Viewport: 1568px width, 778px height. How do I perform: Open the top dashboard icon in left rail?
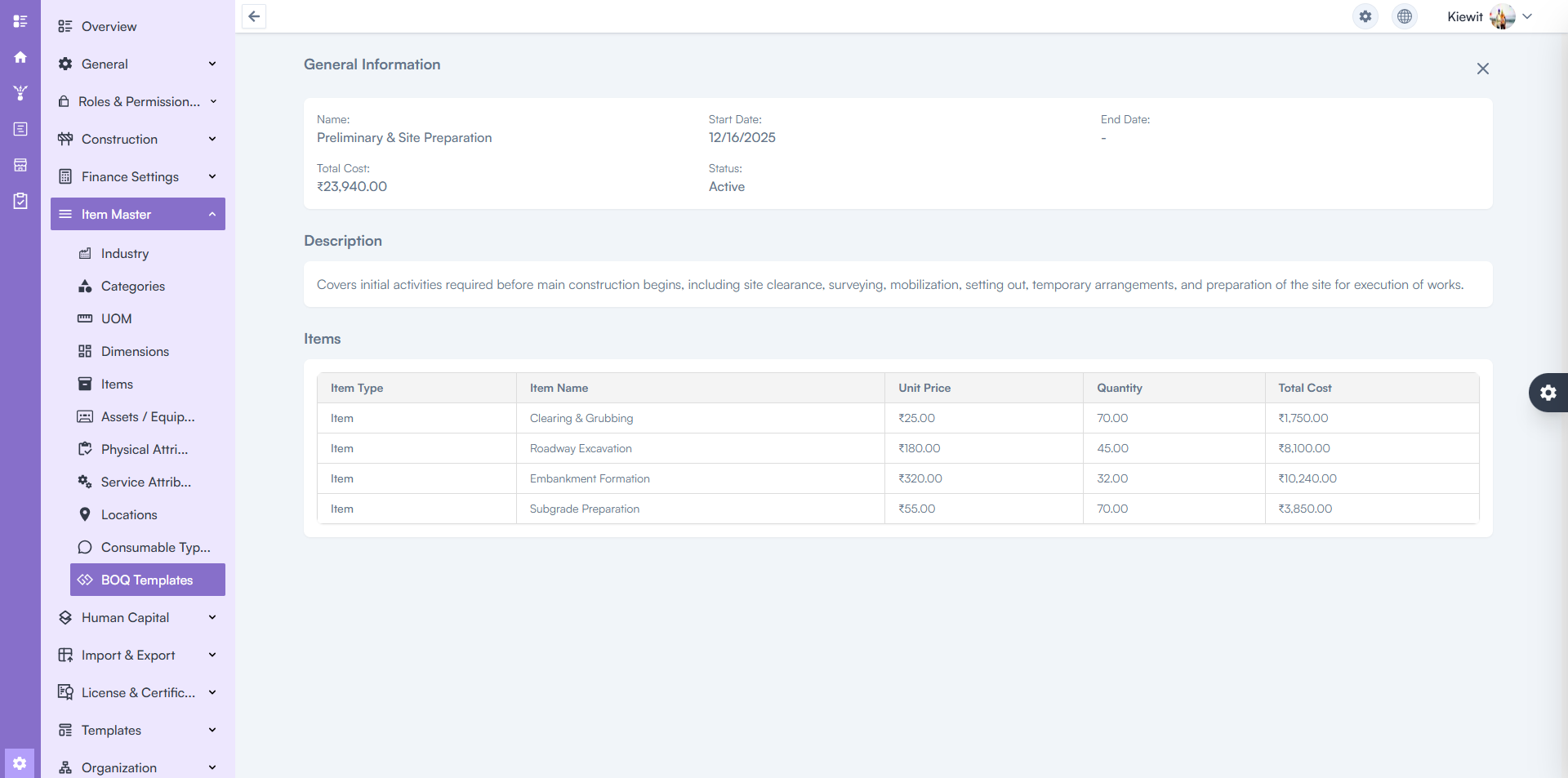20,21
